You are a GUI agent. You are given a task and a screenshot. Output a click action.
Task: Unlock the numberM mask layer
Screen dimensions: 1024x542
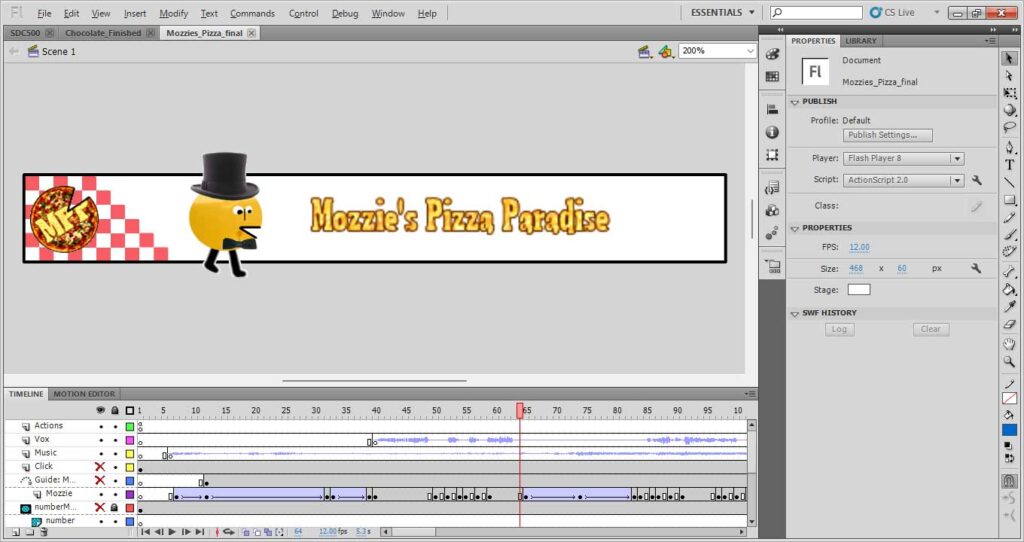coord(114,507)
